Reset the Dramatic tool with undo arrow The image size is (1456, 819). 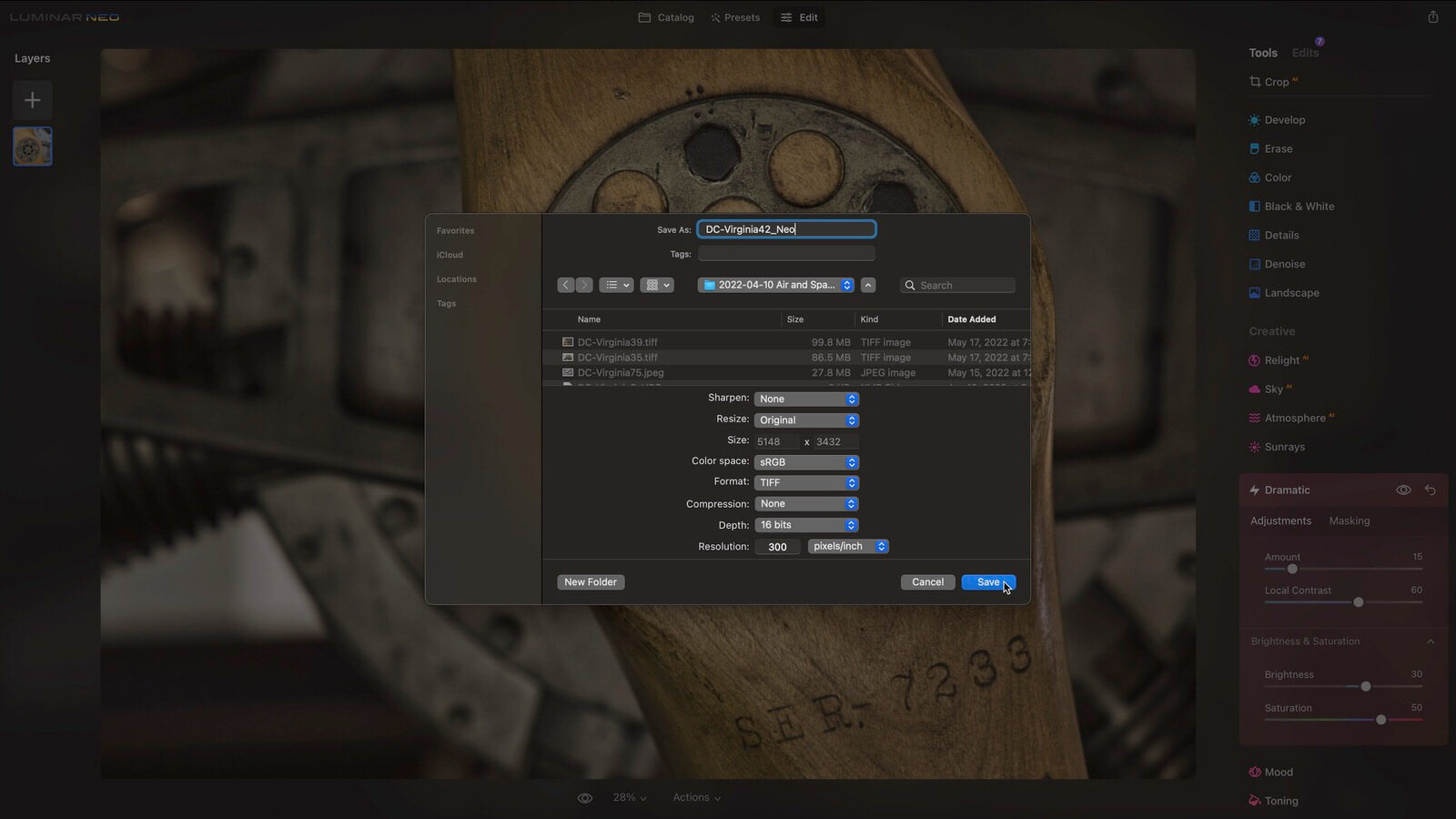[1431, 490]
